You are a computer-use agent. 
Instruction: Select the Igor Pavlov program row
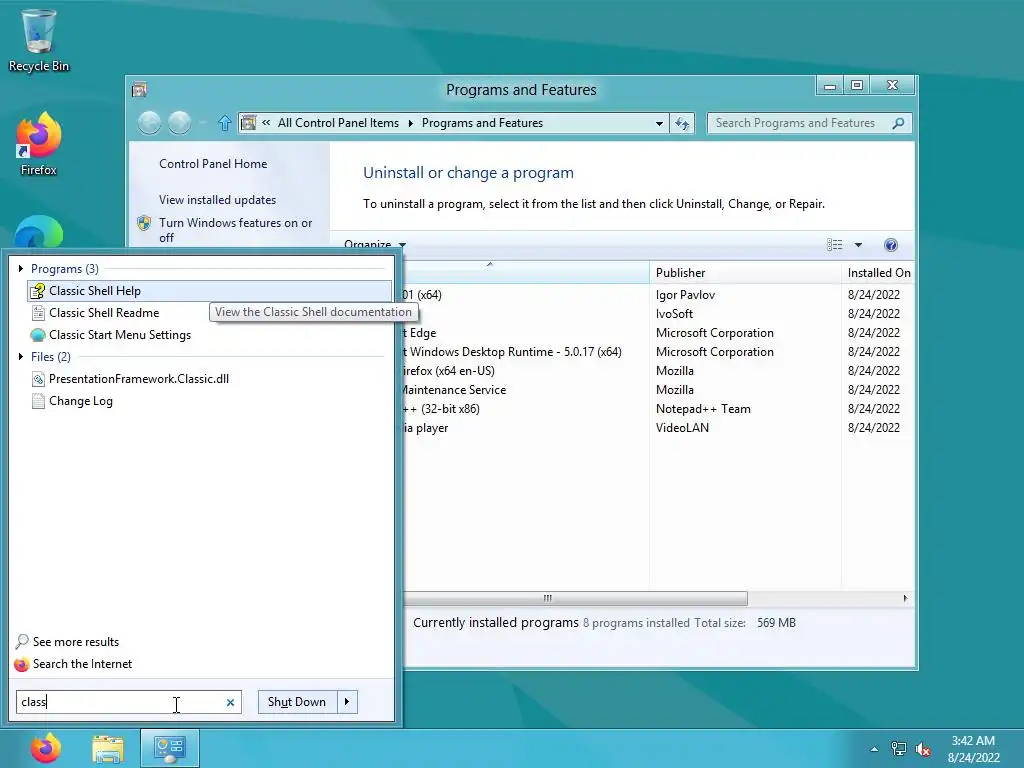click(x=656, y=295)
